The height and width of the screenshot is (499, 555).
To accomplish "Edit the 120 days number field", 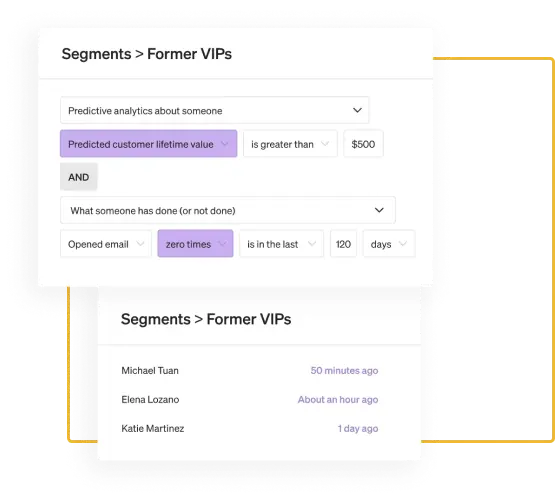I will [x=343, y=244].
